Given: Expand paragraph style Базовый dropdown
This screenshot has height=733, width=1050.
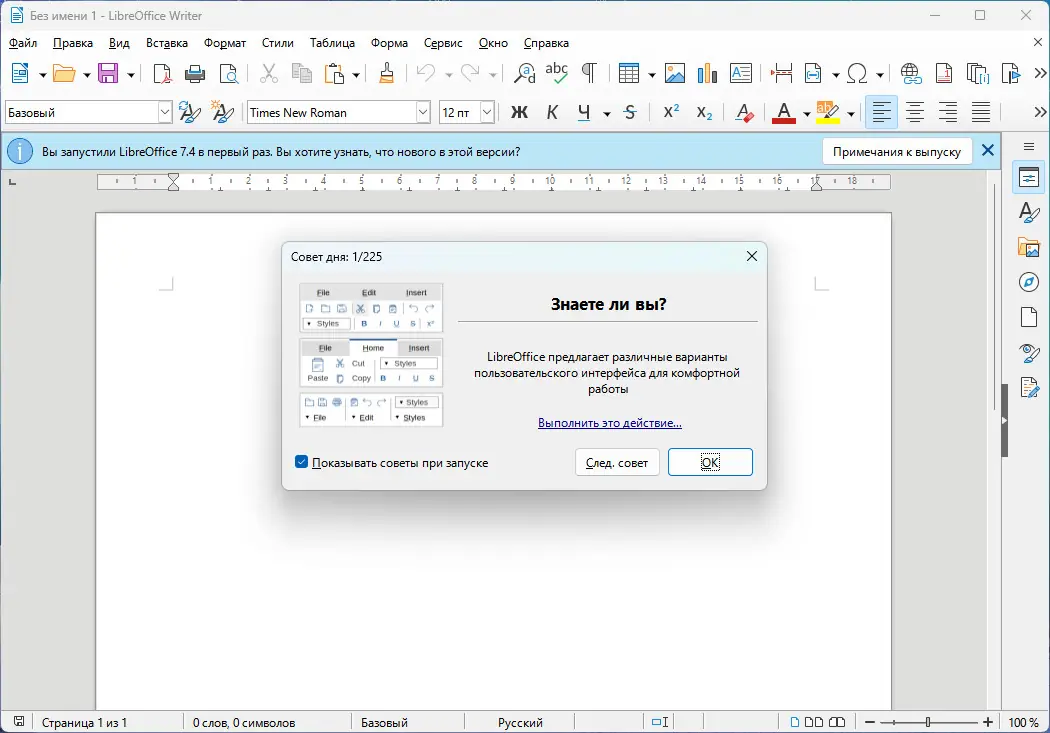Looking at the screenshot, I should point(165,112).
